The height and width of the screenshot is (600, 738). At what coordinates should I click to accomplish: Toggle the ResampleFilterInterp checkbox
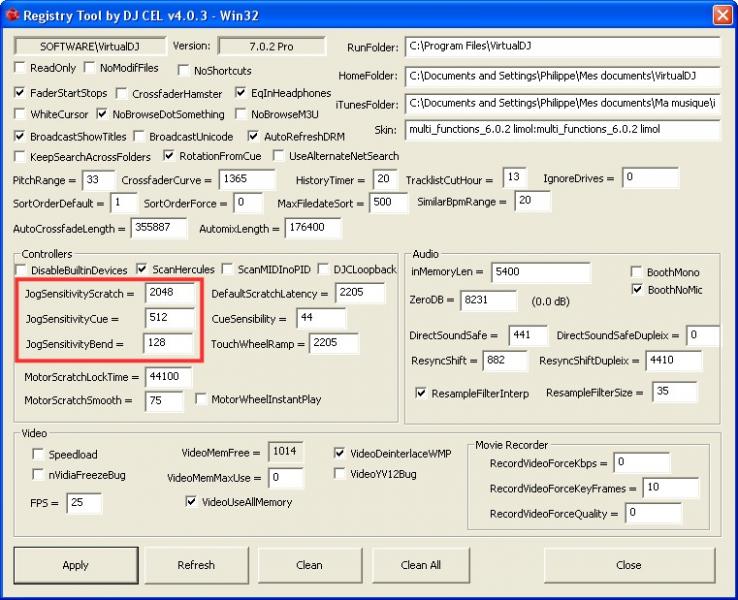421,393
